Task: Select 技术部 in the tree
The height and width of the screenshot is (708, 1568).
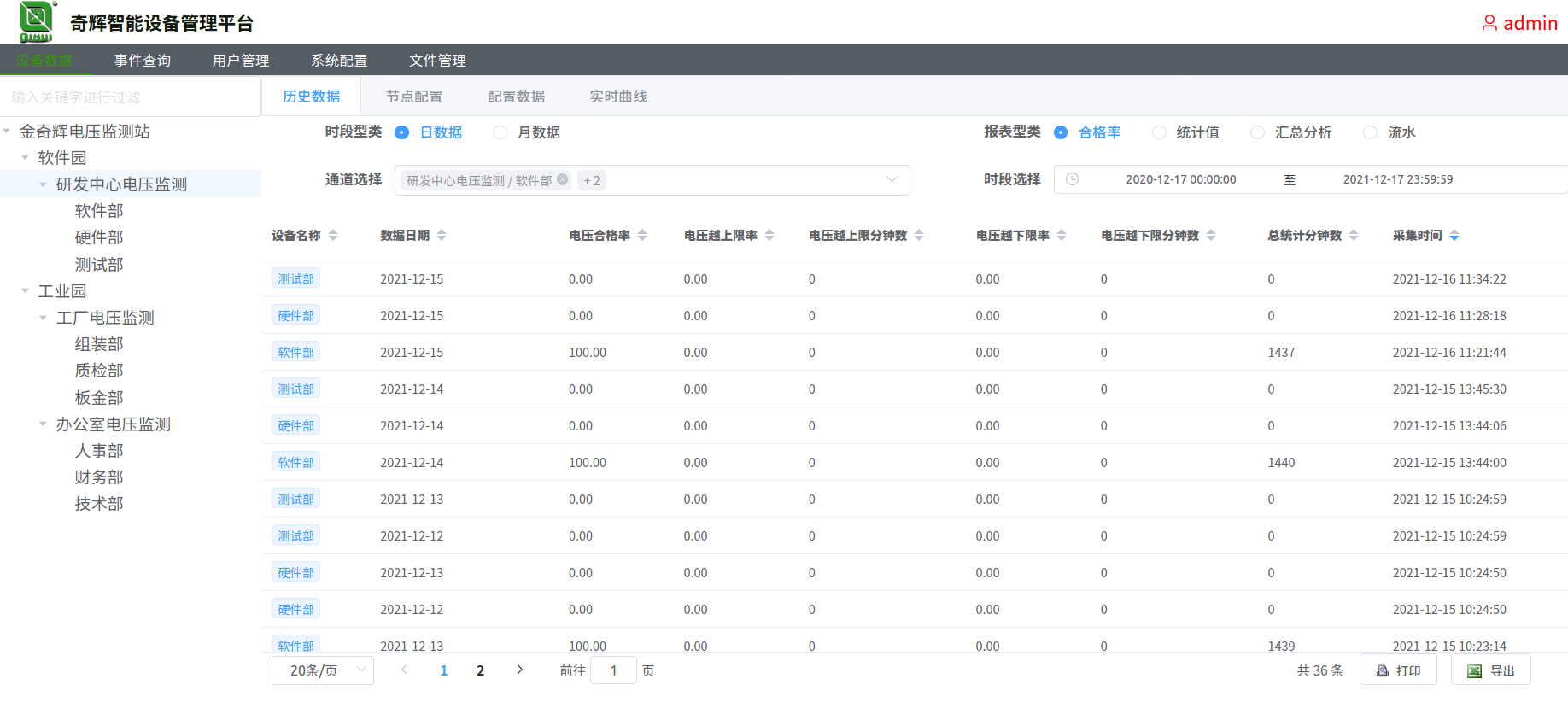Action: click(99, 504)
